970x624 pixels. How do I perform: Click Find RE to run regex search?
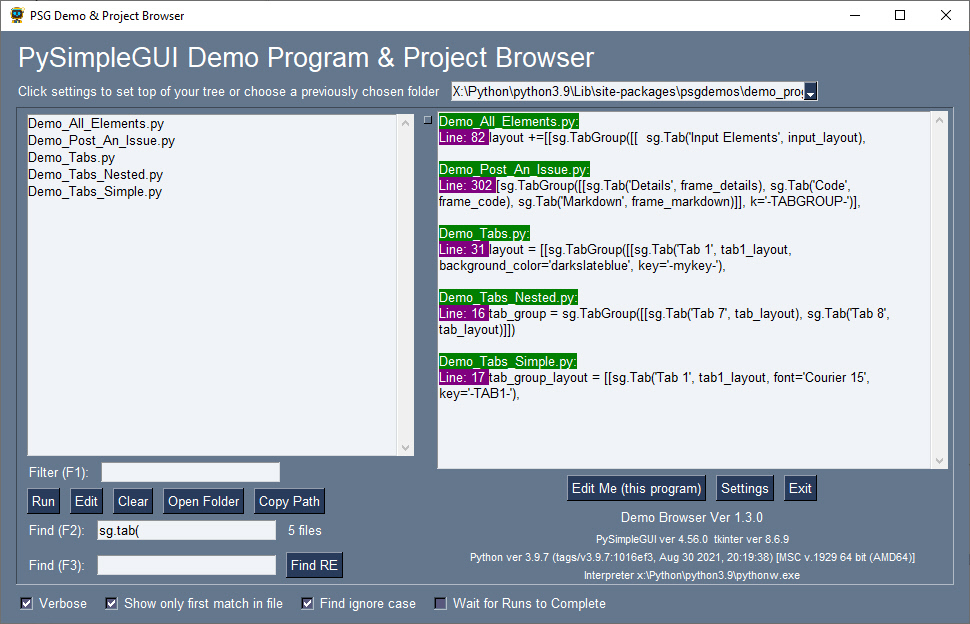coord(314,564)
